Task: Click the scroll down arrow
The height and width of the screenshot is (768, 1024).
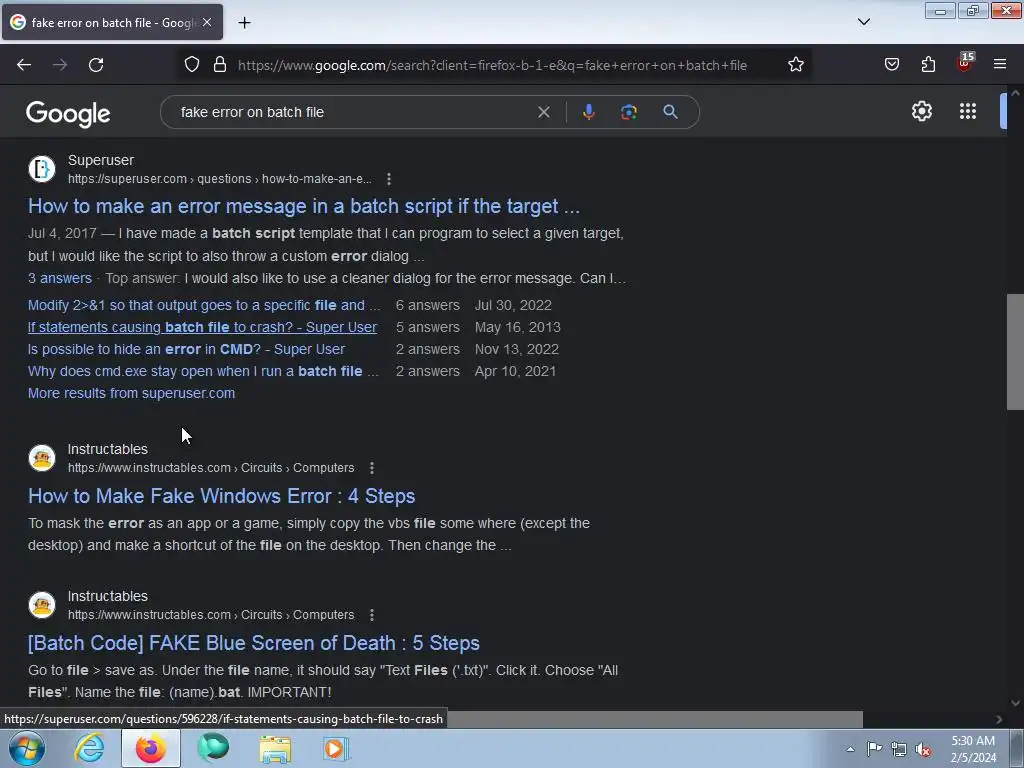Action: click(x=1015, y=703)
